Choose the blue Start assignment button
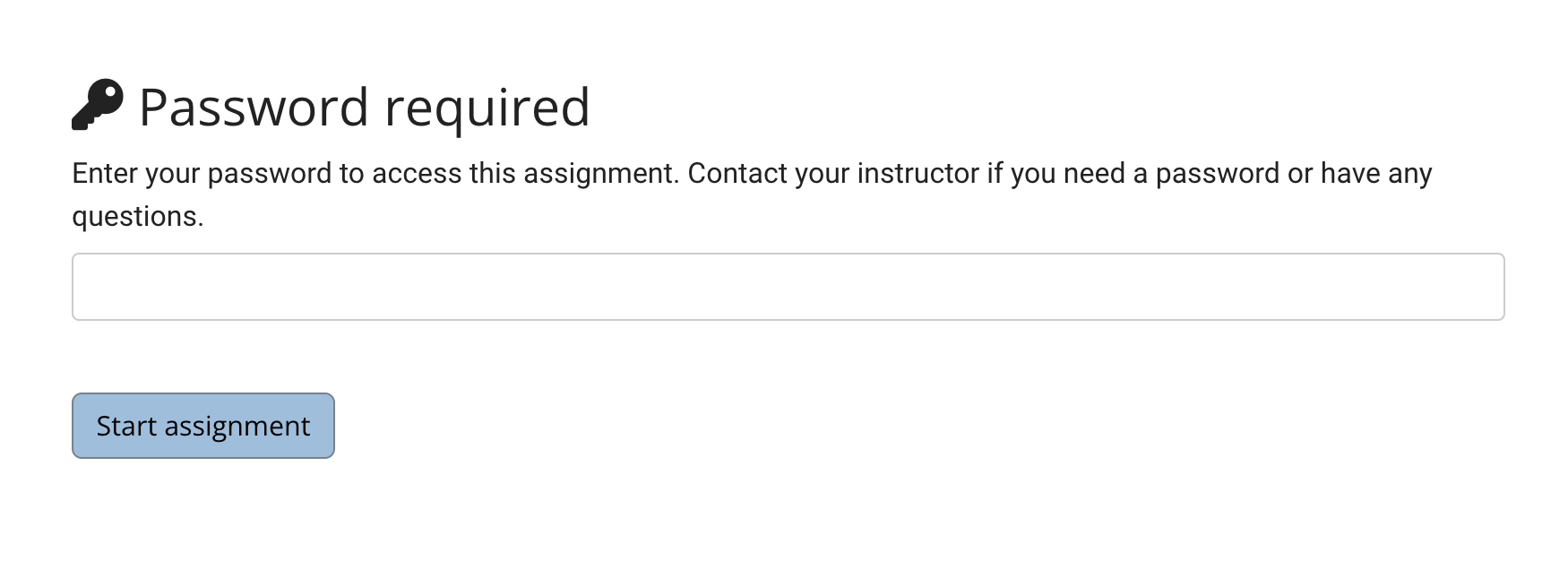Image resolution: width=1568 pixels, height=561 pixels. [203, 426]
